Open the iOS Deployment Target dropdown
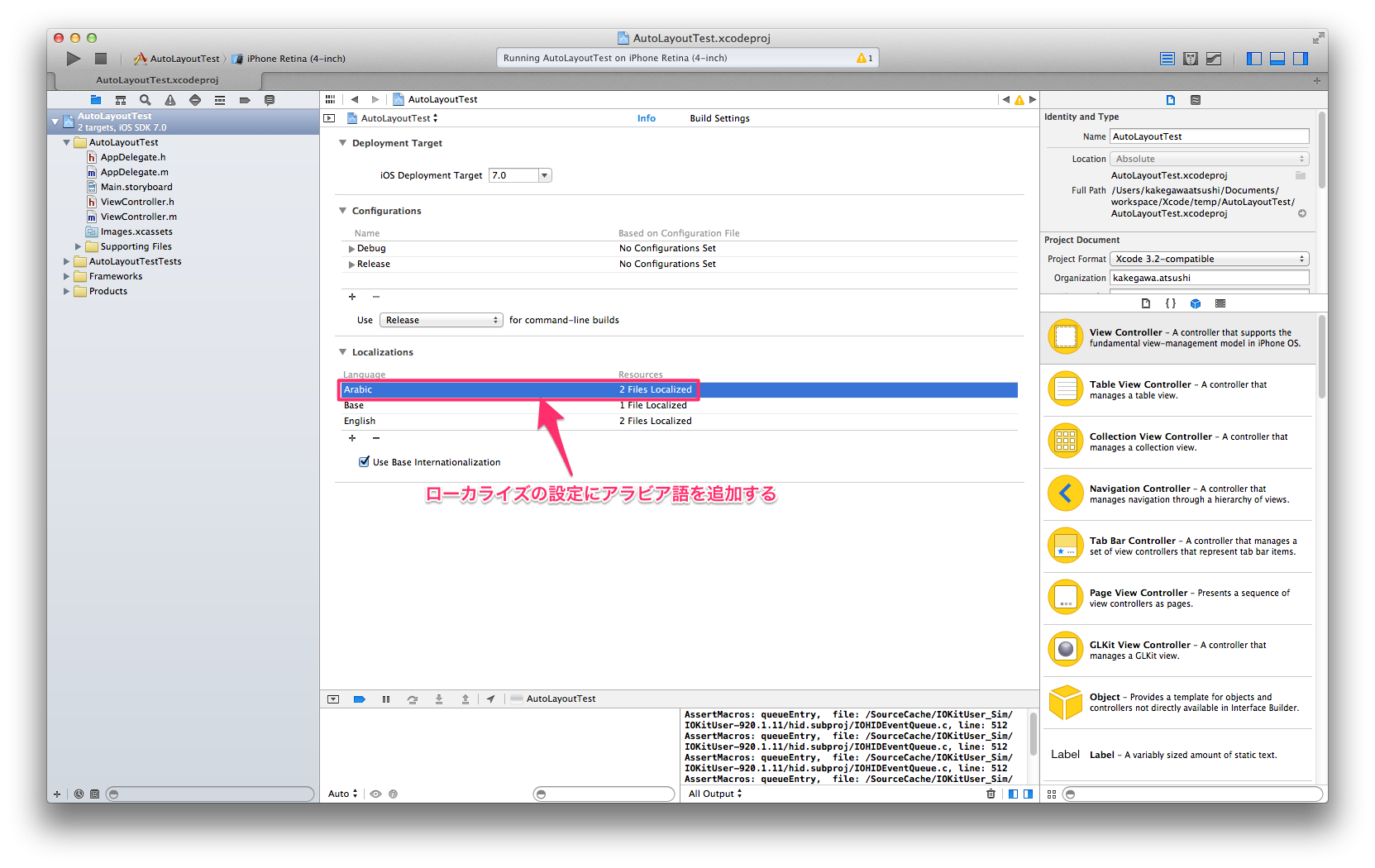Viewport: 1375px width, 868px height. tap(543, 174)
